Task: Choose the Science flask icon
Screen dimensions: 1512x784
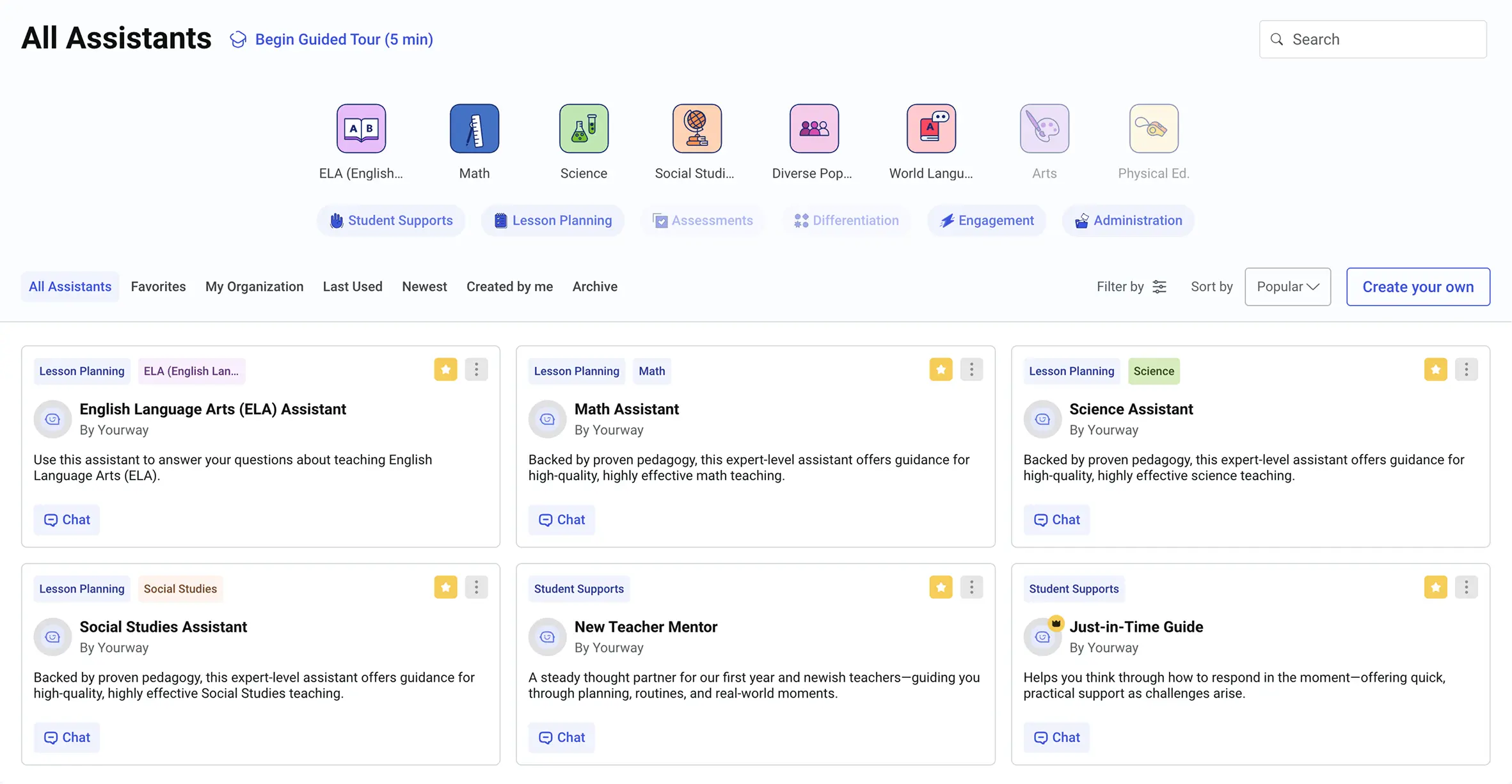Action: [584, 129]
